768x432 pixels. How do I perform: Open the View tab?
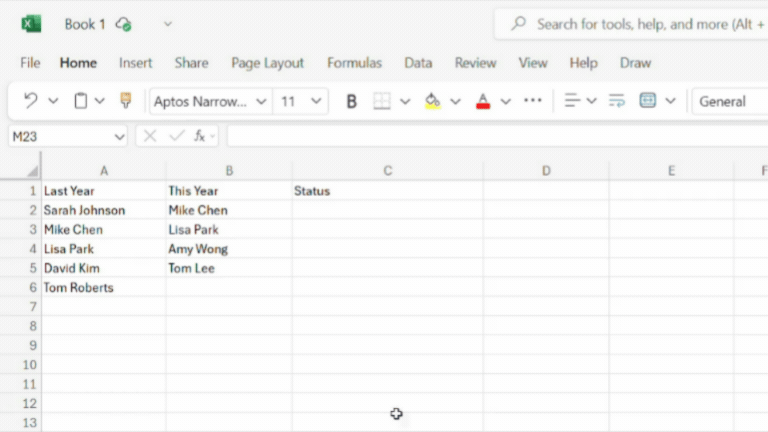click(533, 63)
